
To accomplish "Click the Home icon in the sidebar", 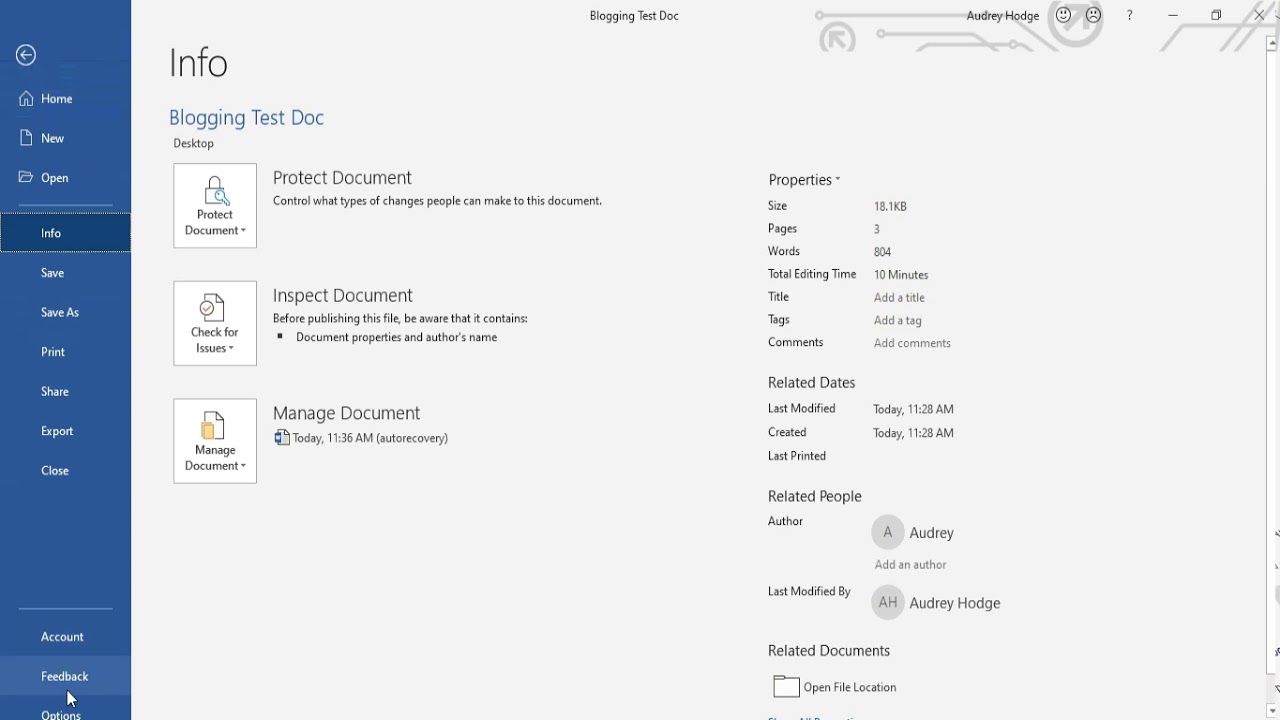I will point(26,99).
